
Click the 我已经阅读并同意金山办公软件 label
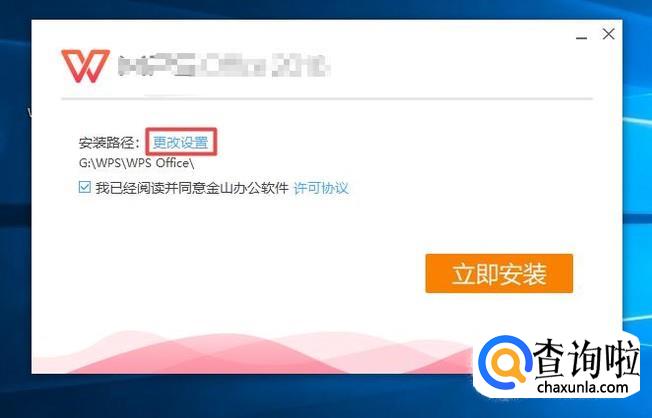(x=192, y=188)
